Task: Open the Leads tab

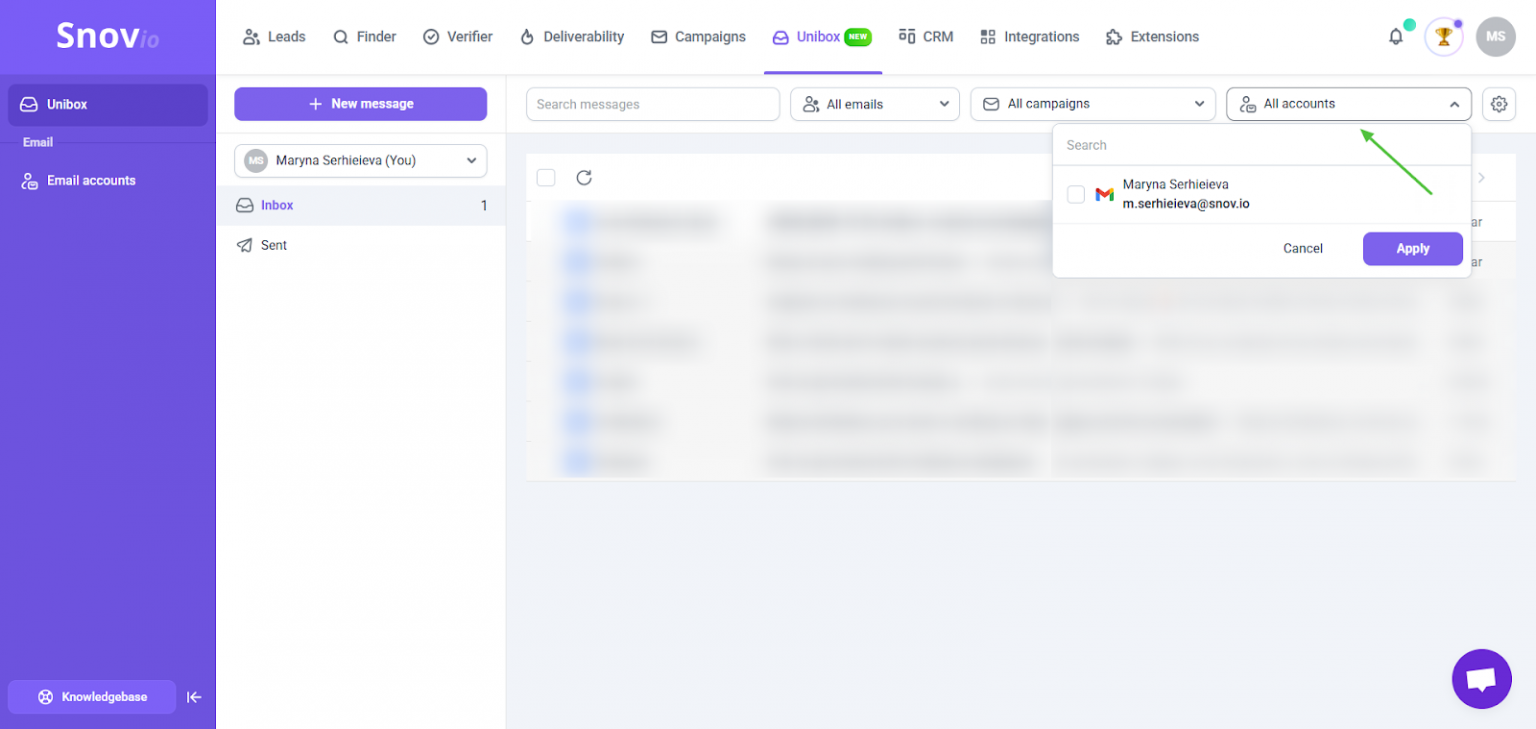Action: click(x=274, y=37)
